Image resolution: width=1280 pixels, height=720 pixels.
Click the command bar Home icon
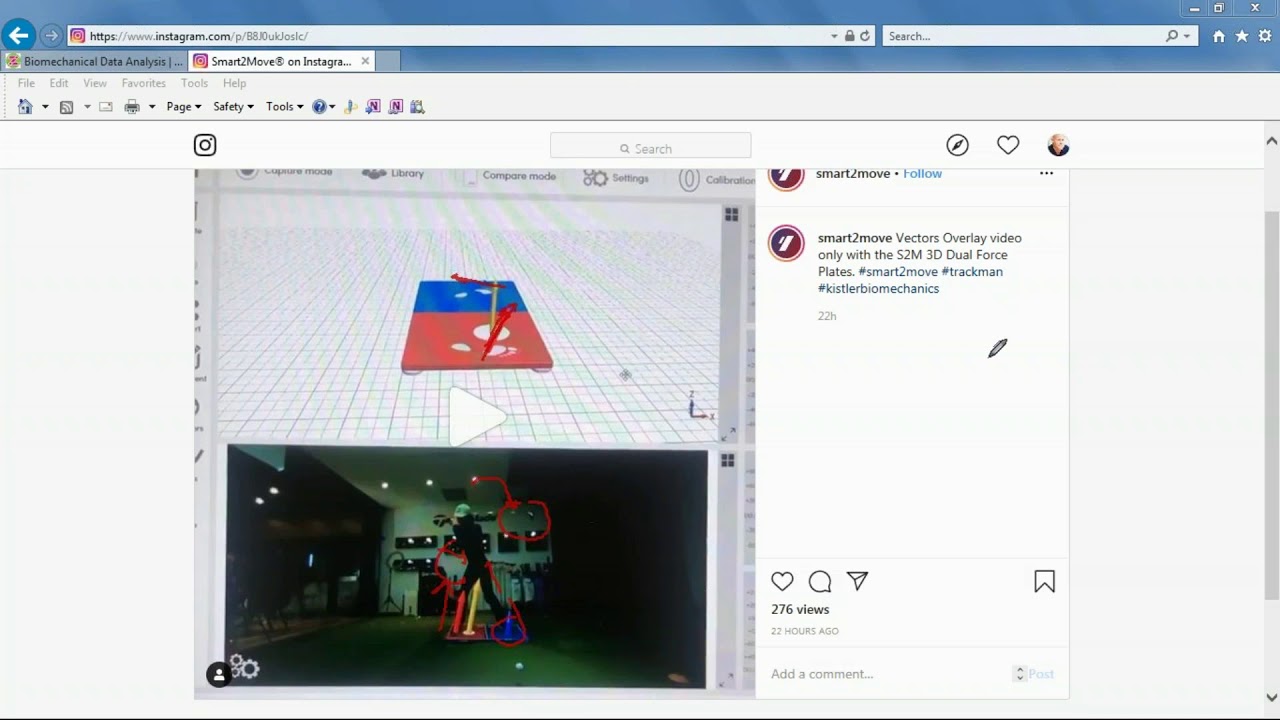click(25, 107)
